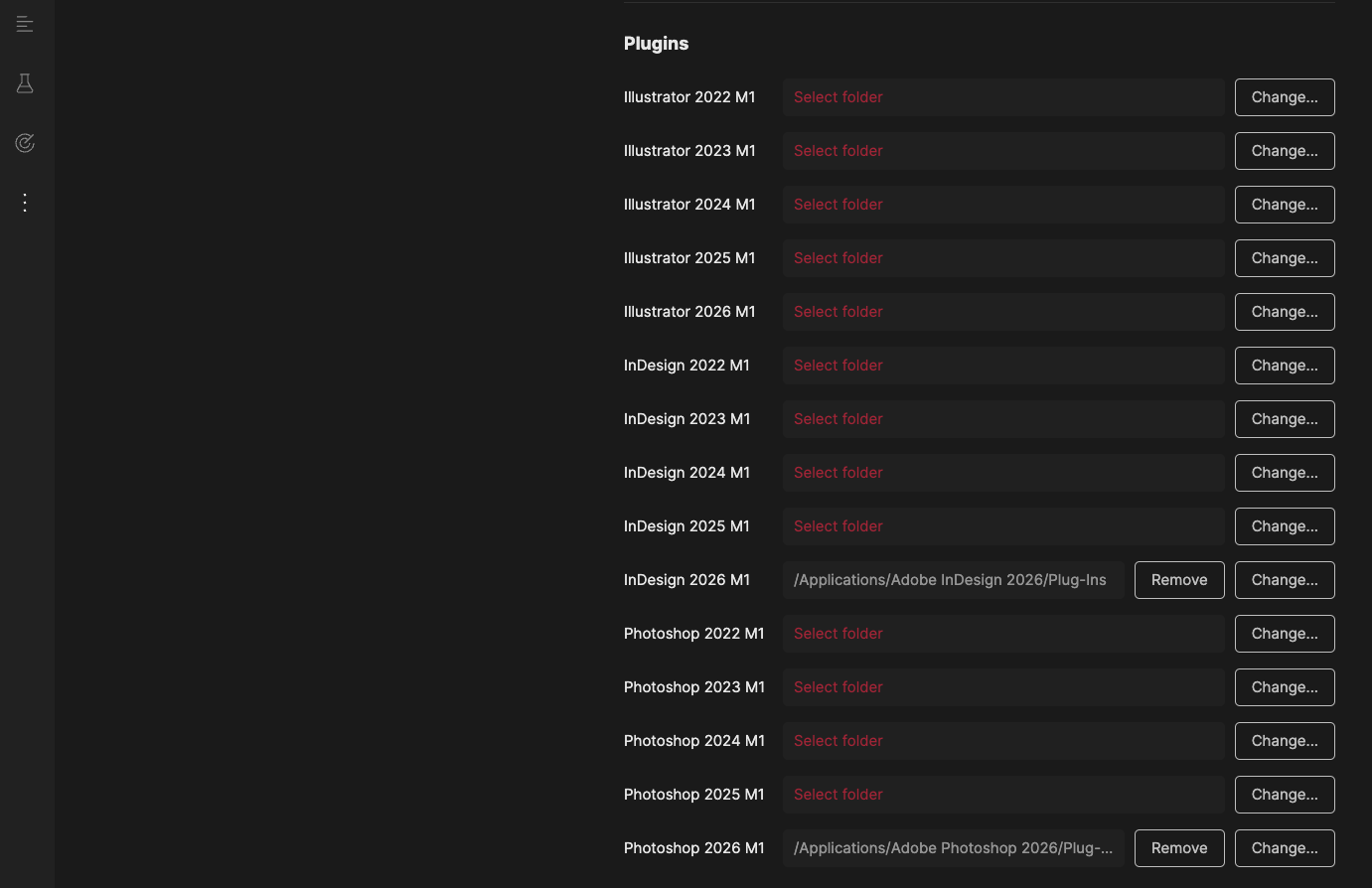Click the Illustrator 2025 M1 Select folder field

coord(1002,258)
